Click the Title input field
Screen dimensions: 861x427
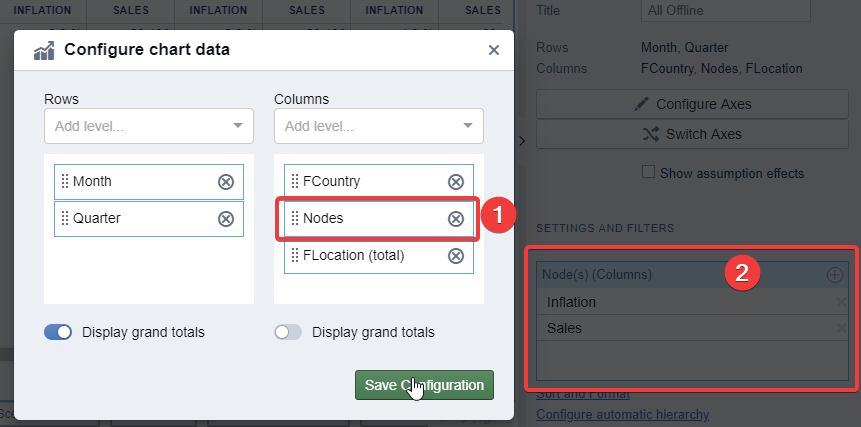pyautogui.click(x=723, y=10)
